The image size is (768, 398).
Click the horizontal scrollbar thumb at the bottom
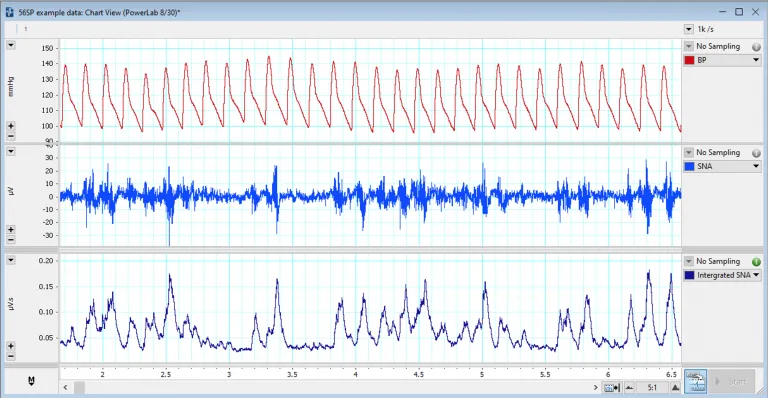click(79, 387)
